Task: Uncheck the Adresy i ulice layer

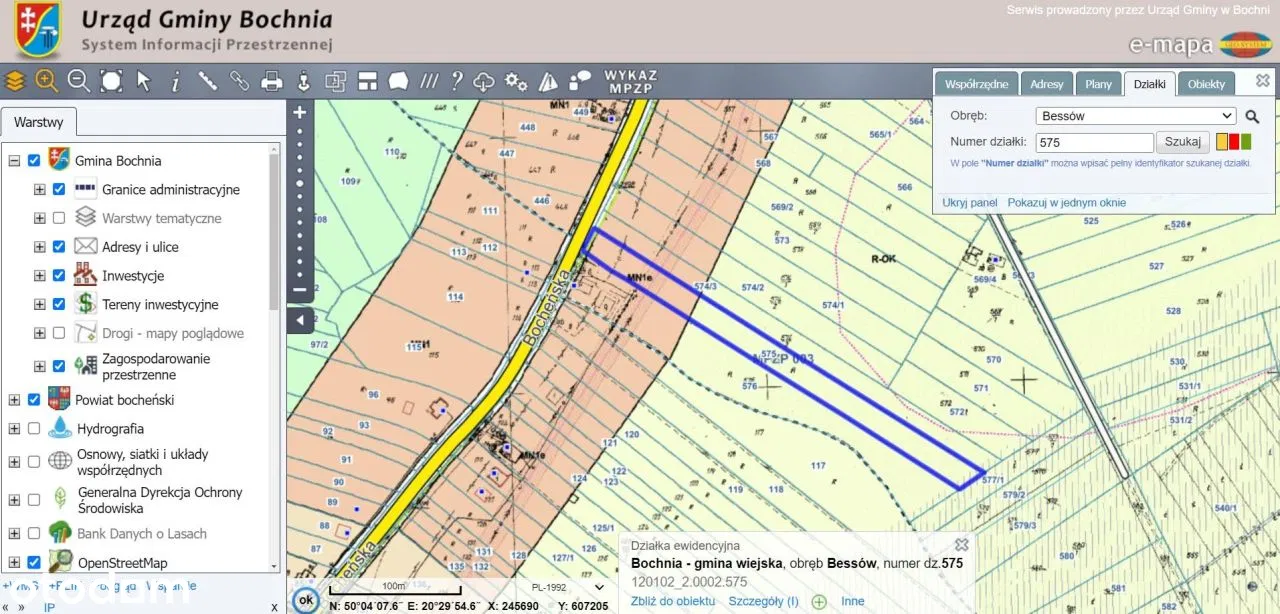Action: click(59, 247)
